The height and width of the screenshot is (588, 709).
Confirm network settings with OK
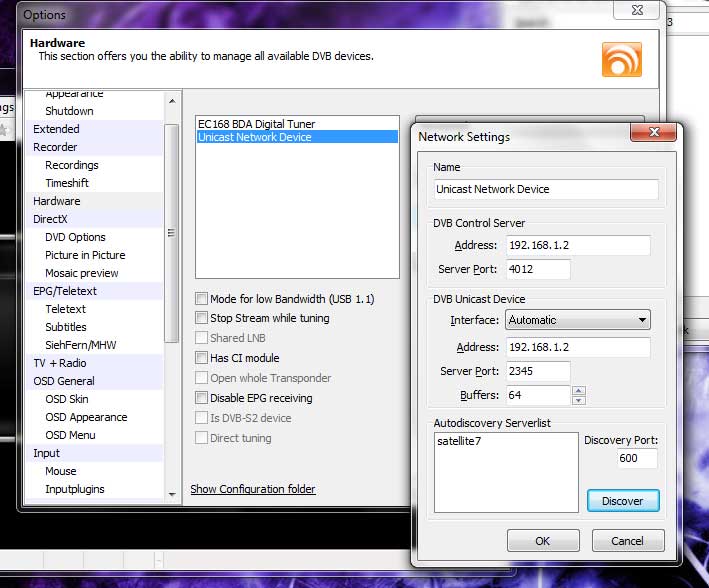coord(543,541)
